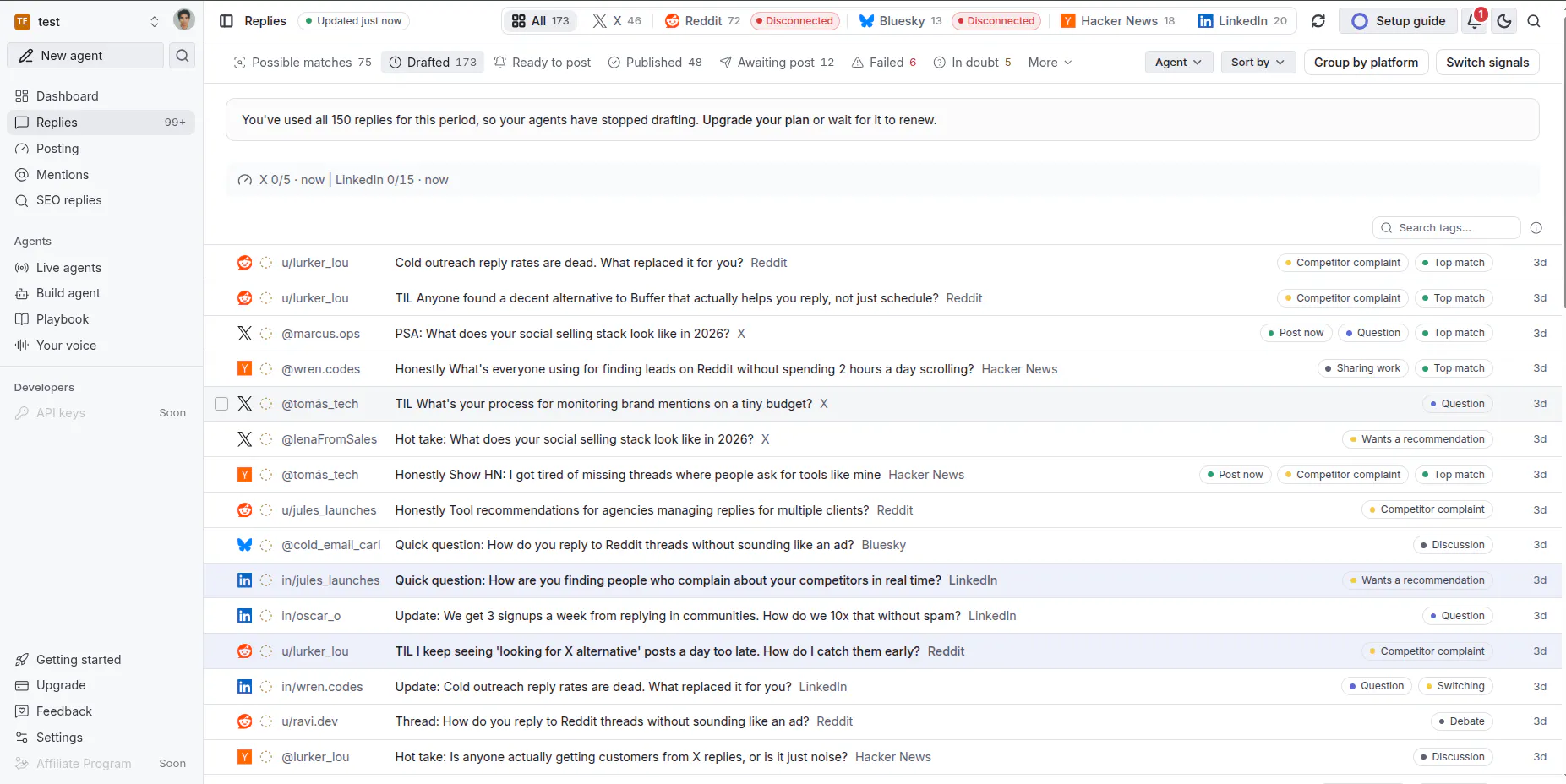Toggle Group by platform
The height and width of the screenshot is (784, 1566).
tap(1366, 63)
